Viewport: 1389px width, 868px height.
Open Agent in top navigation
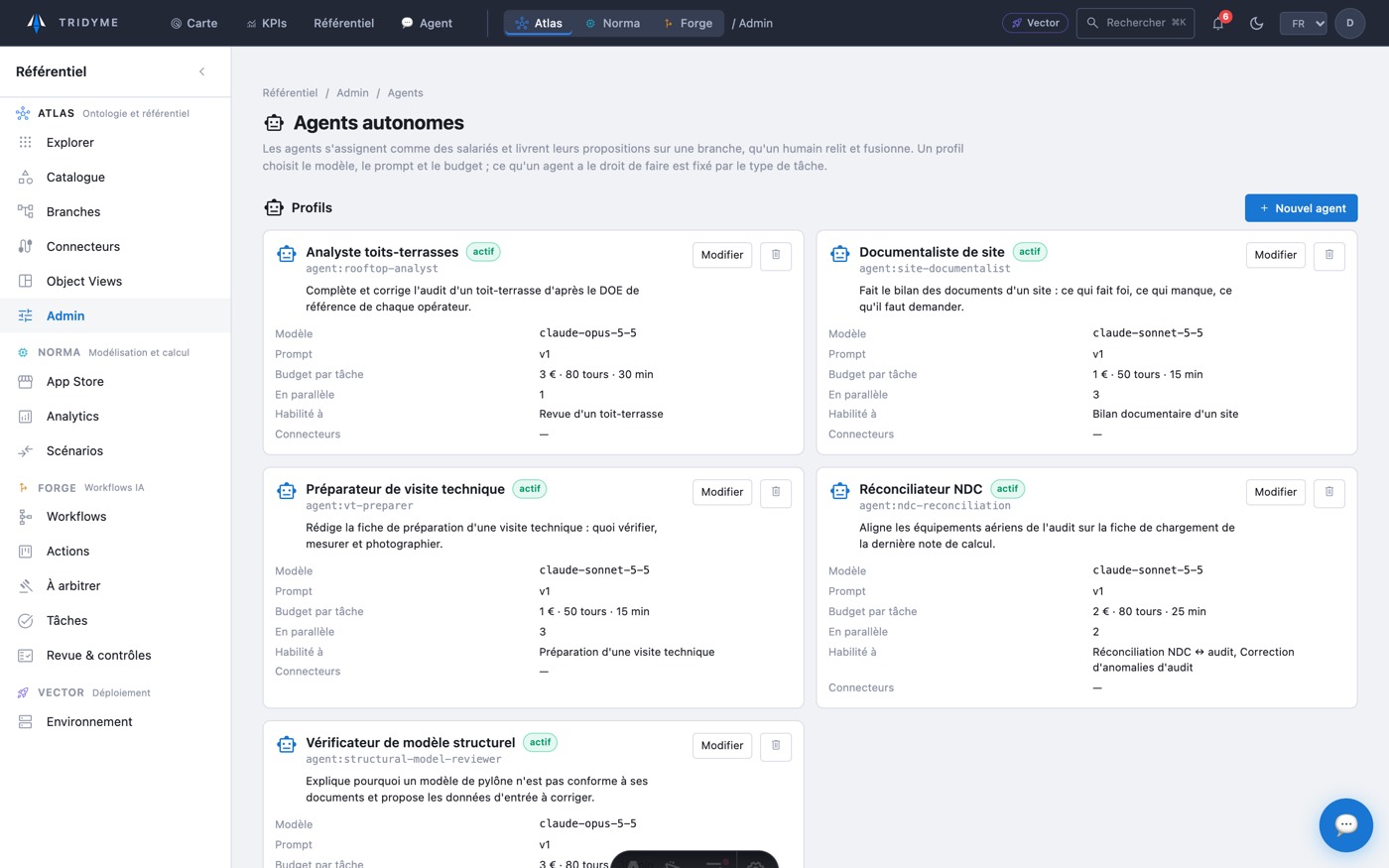(x=427, y=23)
